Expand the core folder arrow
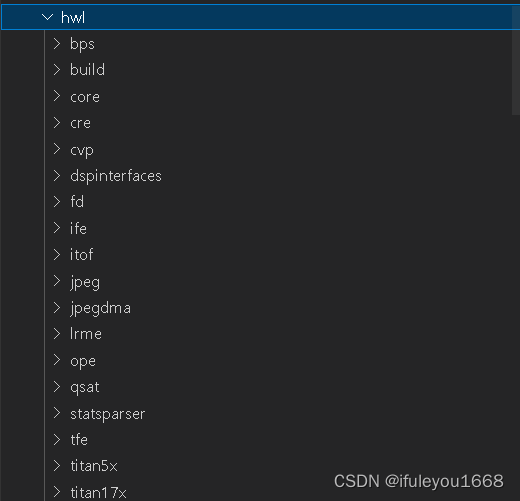 coord(57,96)
